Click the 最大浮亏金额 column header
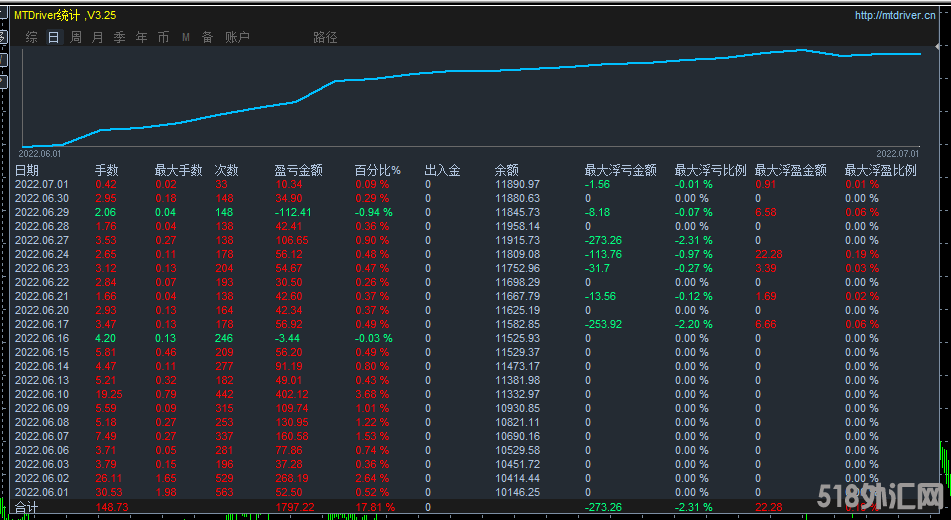 620,171
